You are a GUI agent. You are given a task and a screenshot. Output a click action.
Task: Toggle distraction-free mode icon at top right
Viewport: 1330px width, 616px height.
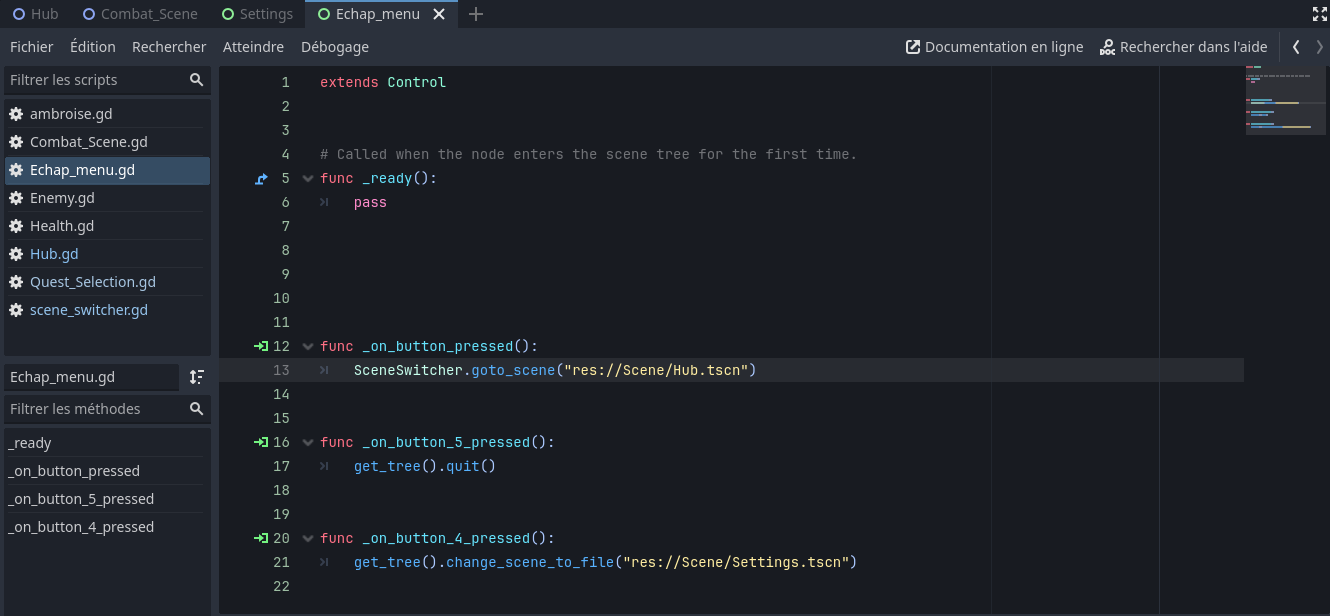[1319, 14]
